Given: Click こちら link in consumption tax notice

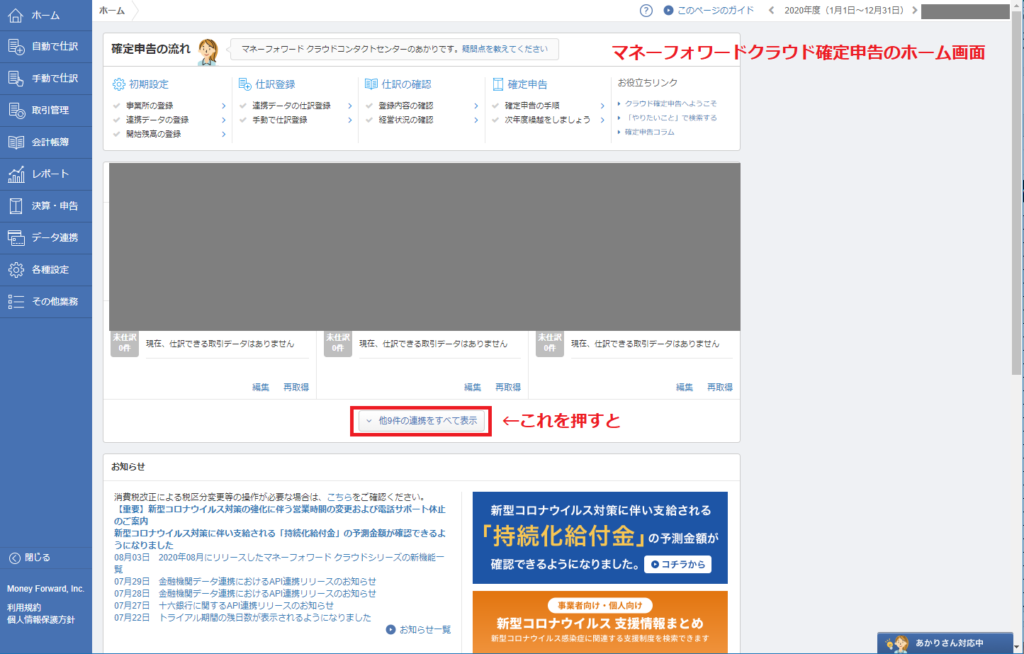Looking at the screenshot, I should (x=339, y=497).
